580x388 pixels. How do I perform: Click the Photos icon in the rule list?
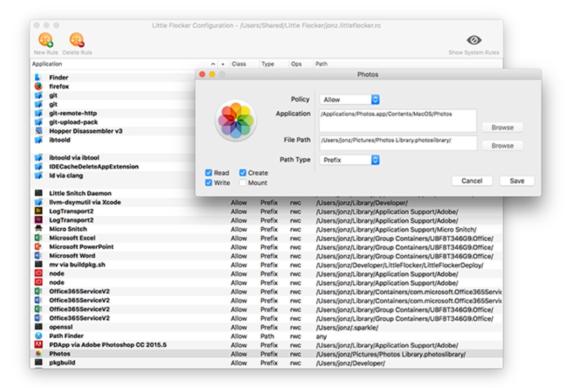click(x=38, y=354)
